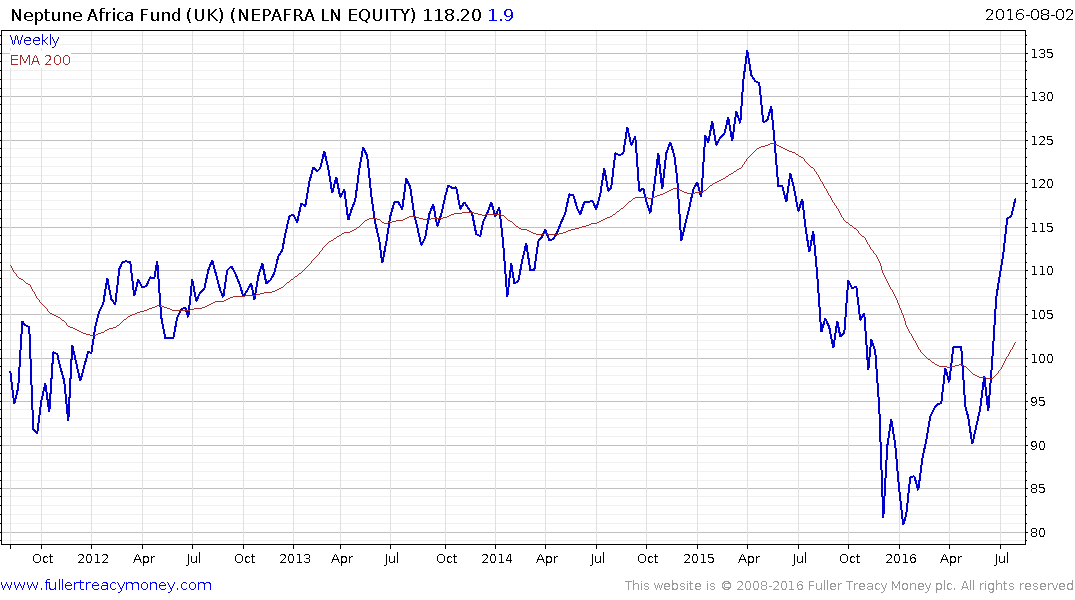Click the early 2016 price low on the chart
Viewport: 1075px width, 600px height.
[903, 524]
